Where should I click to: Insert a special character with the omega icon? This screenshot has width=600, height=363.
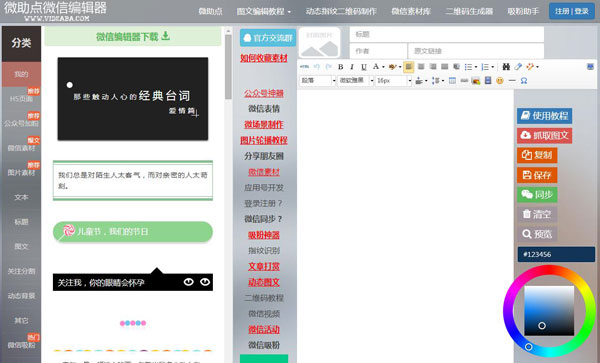[524, 81]
